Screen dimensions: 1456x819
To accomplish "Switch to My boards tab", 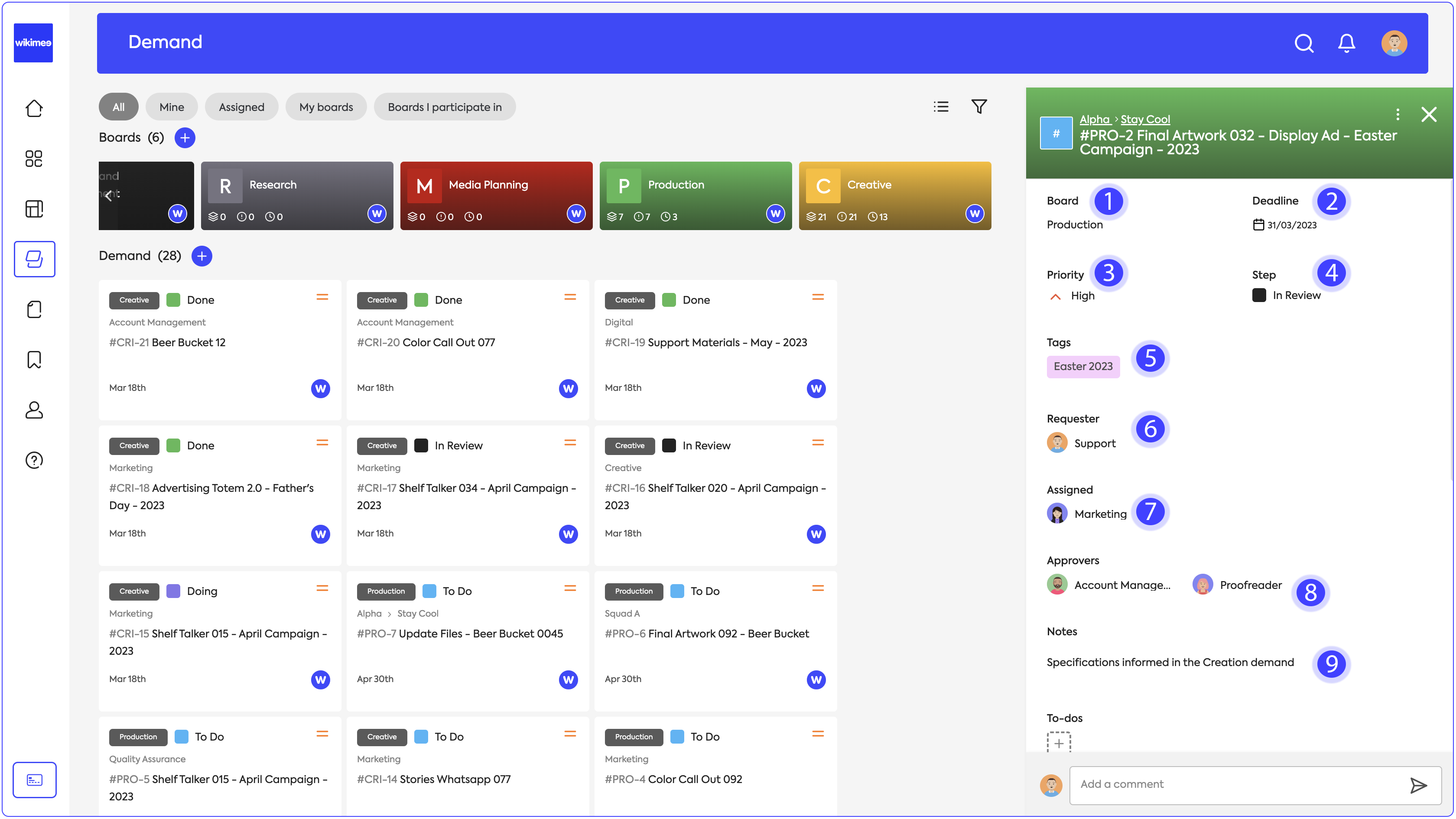I will pyautogui.click(x=325, y=107).
